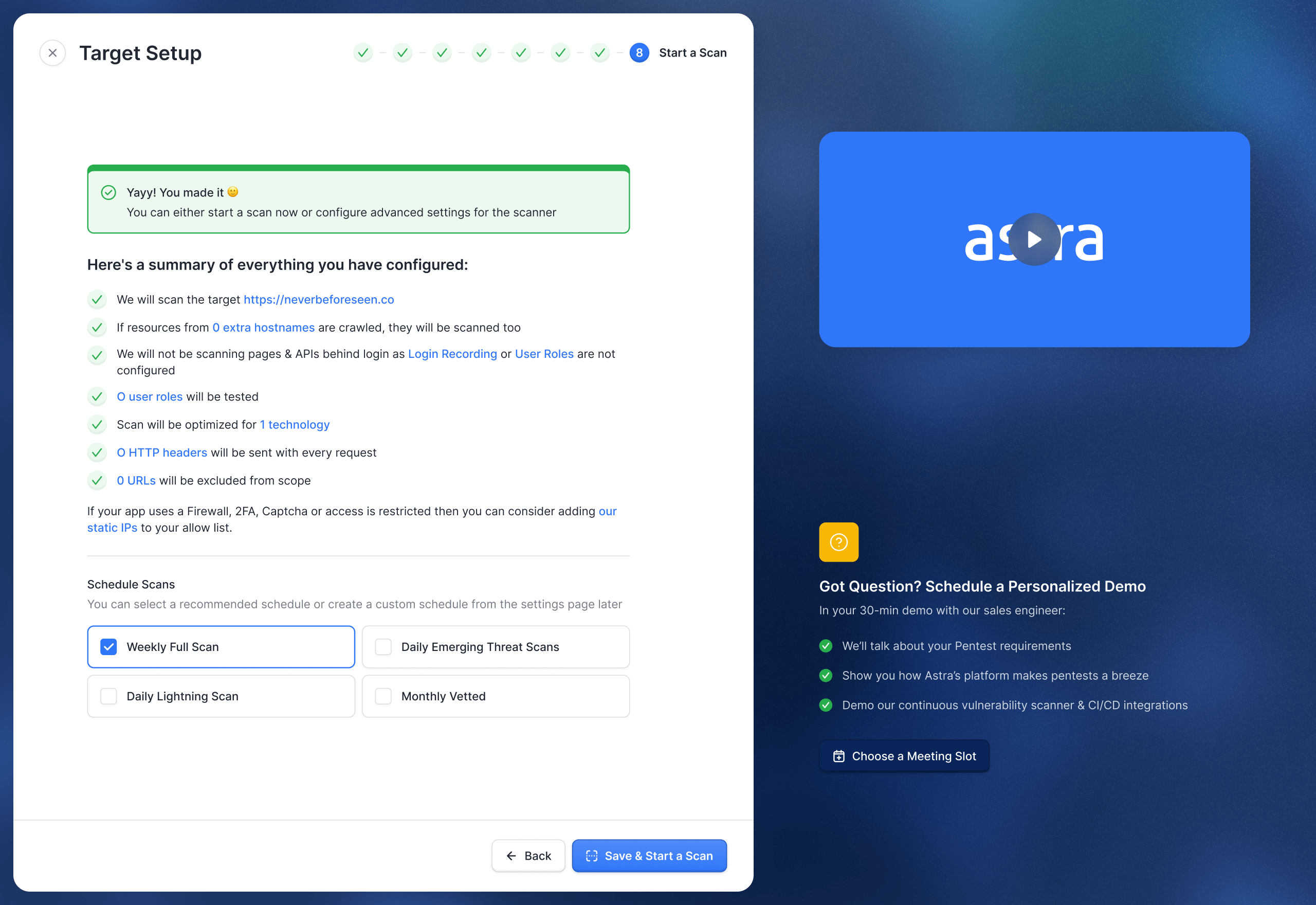Open the neverbeforeseen.co target link

pos(319,299)
